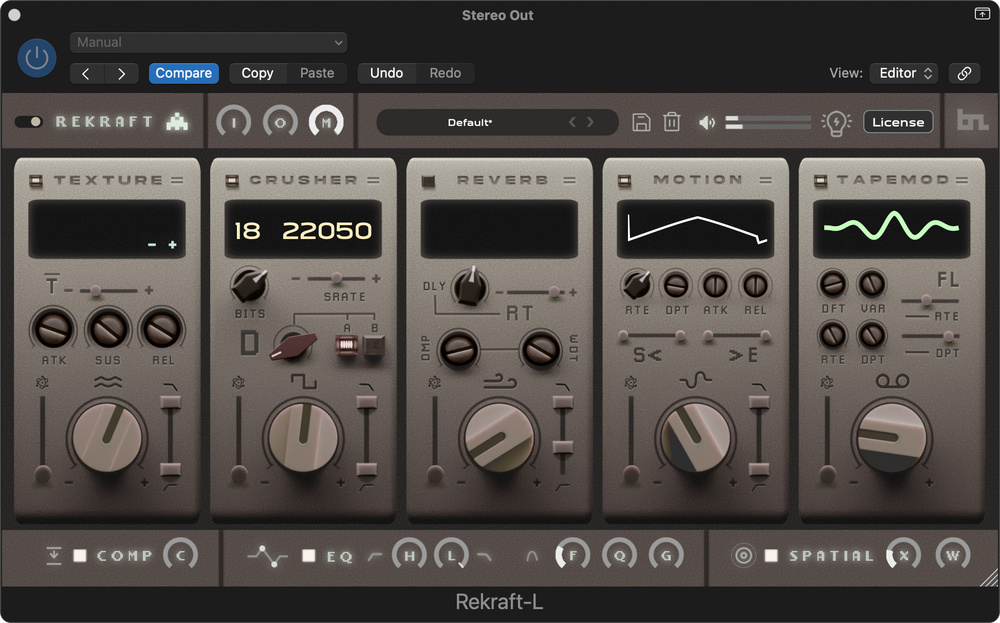Image resolution: width=1000 pixels, height=623 pixels.
Task: Click the License button
Action: pos(897,122)
